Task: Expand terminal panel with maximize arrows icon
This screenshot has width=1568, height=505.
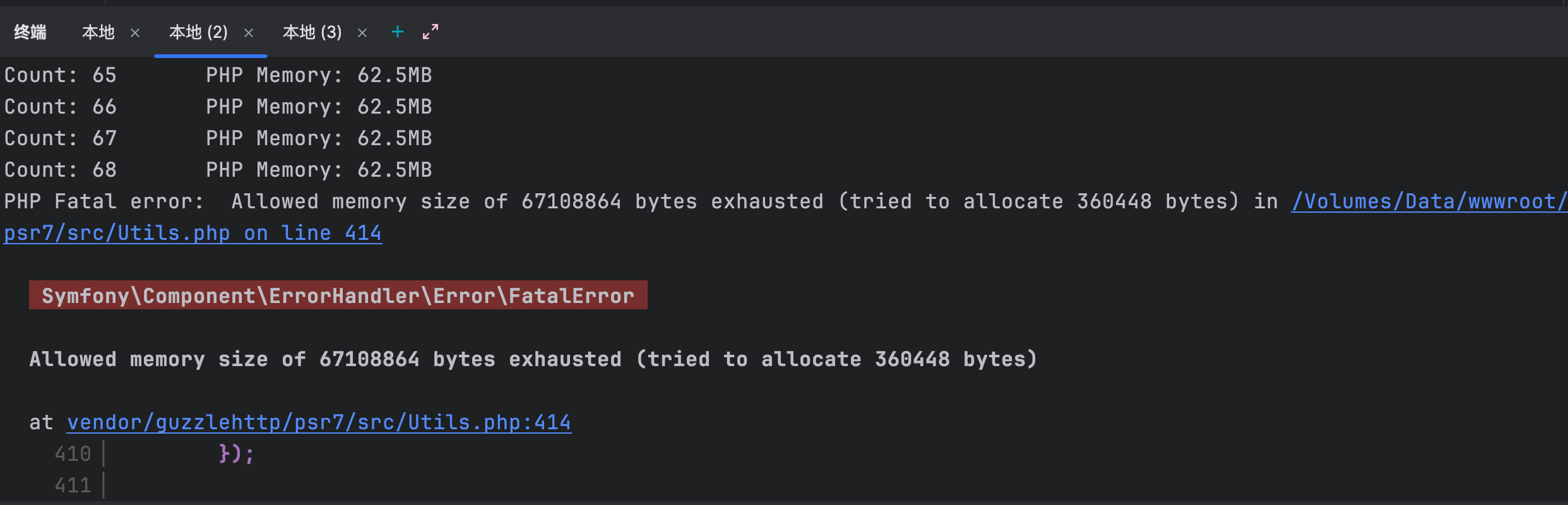Action: tap(431, 32)
